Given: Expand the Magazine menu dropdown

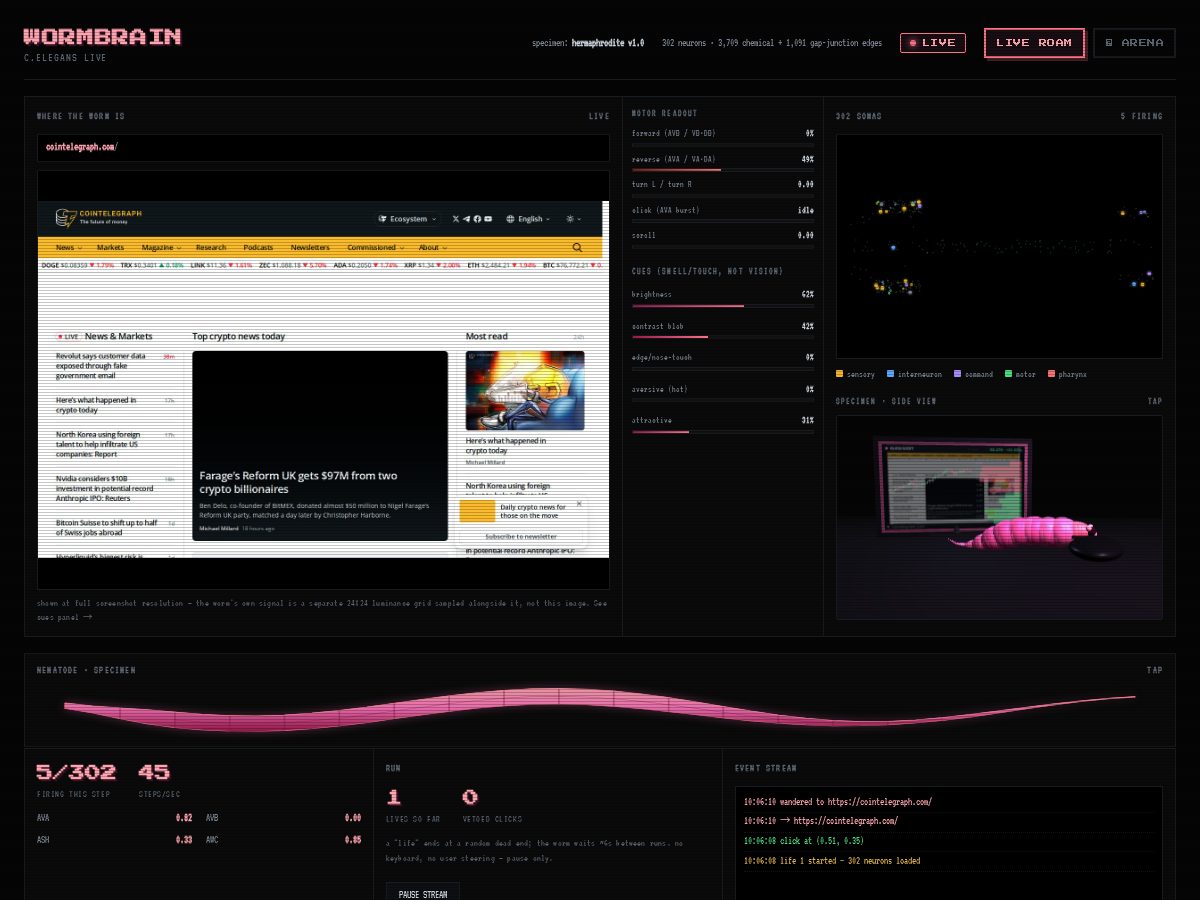Looking at the screenshot, I should (x=161, y=247).
